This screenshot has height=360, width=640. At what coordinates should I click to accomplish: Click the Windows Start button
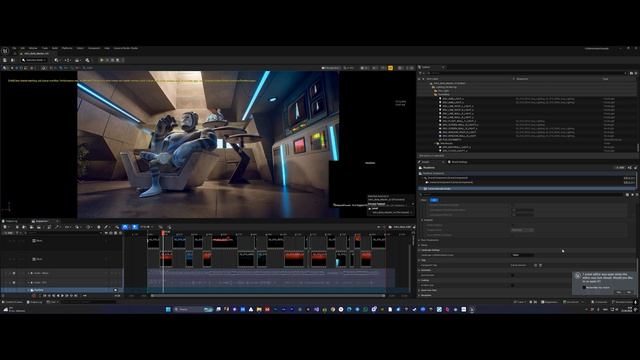(x=168, y=309)
